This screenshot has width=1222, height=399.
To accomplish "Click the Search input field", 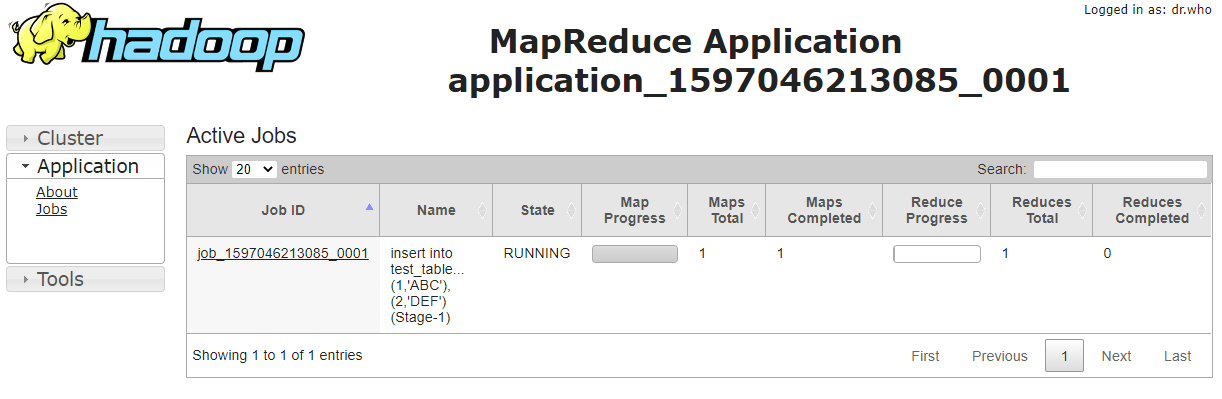I will (1120, 169).
